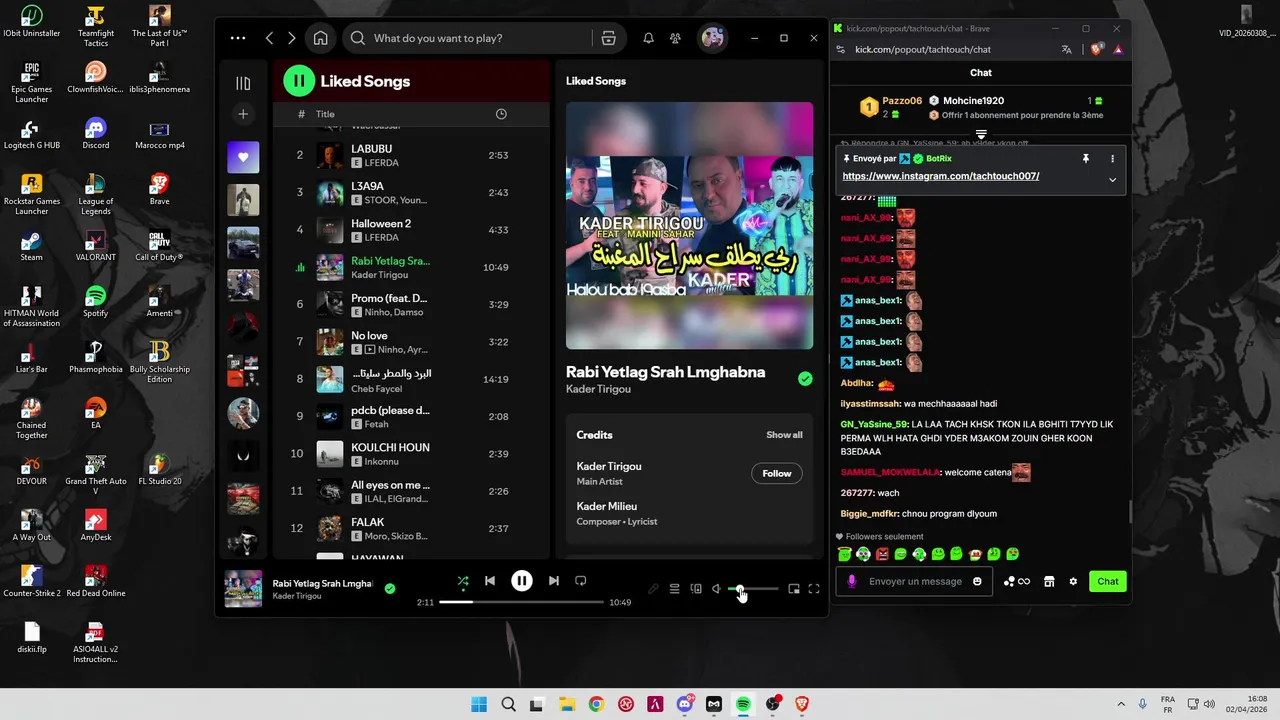Open Spotify Home via the house icon
The width and height of the screenshot is (1280, 720).
click(320, 38)
